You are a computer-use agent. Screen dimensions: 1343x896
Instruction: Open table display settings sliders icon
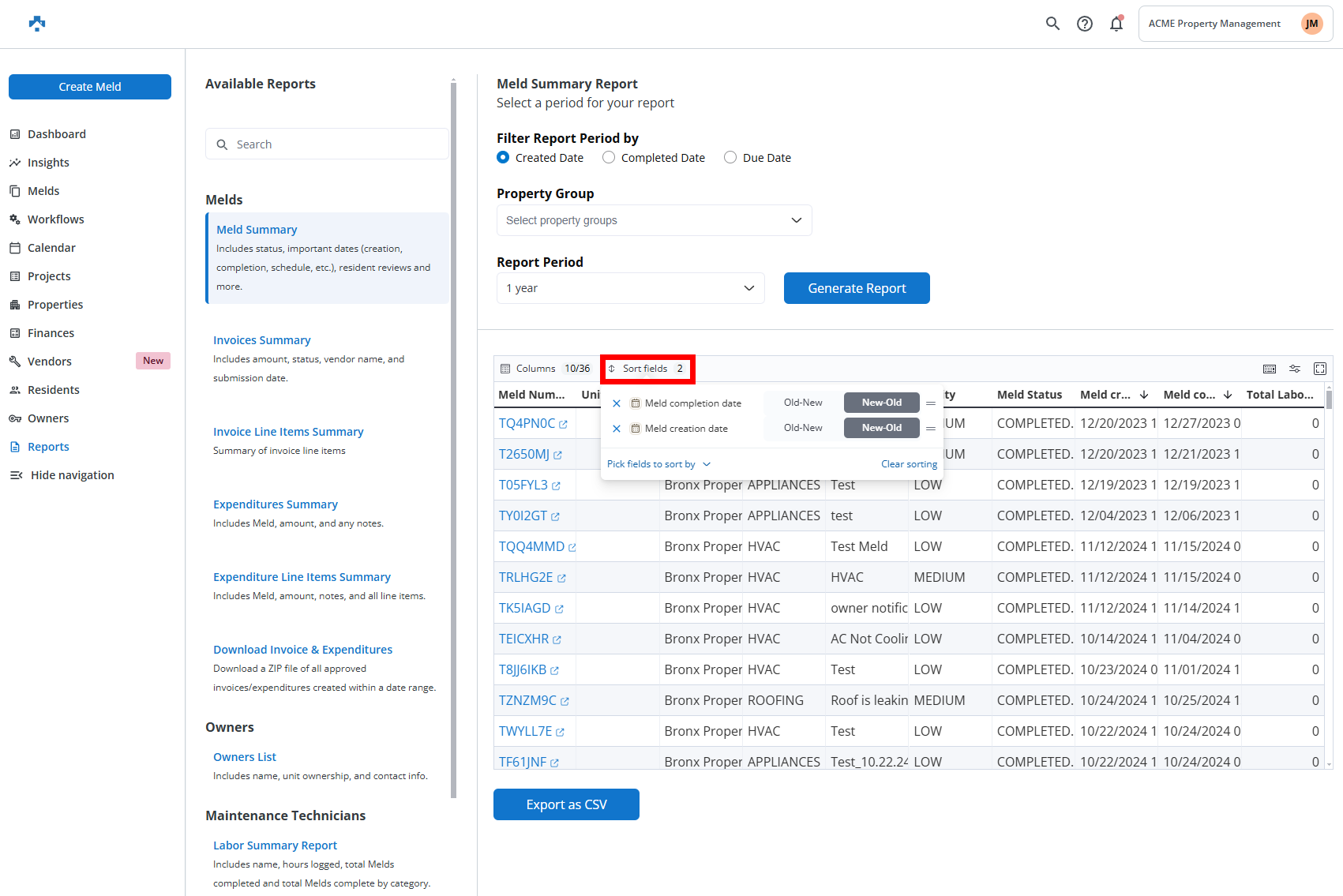point(1294,369)
